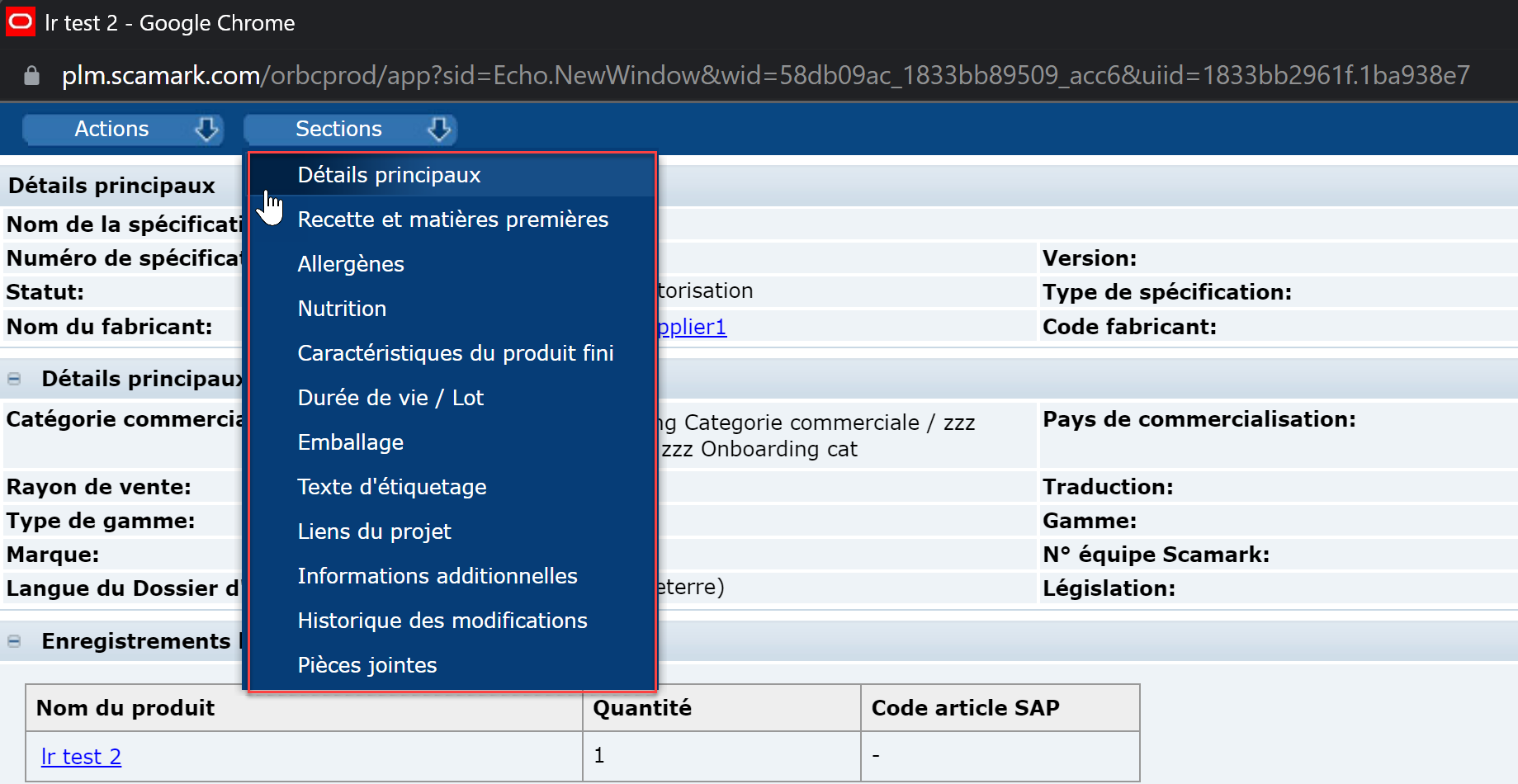Open the Actions dropdown menu
Image resolution: width=1518 pixels, height=784 pixels.
[123, 130]
